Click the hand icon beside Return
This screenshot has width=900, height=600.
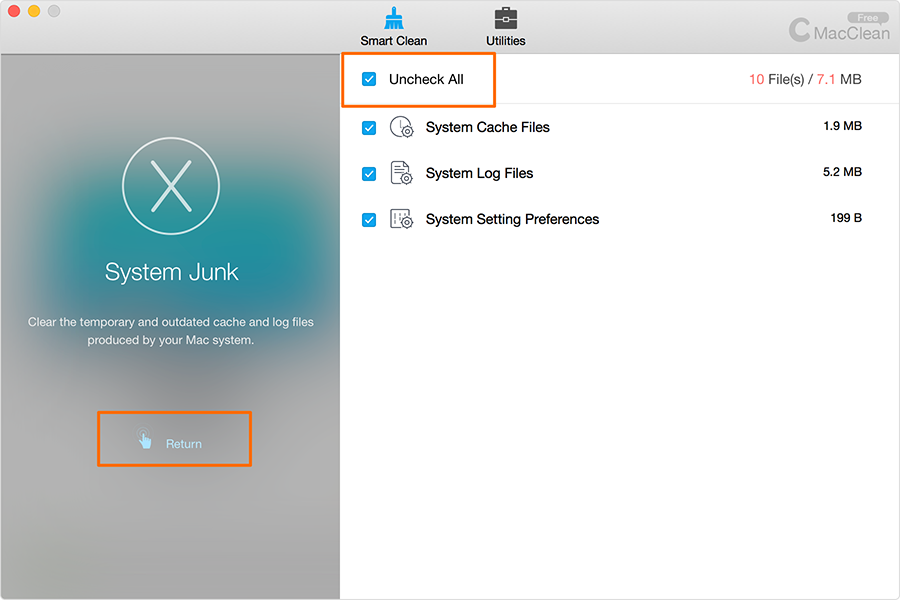[145, 439]
